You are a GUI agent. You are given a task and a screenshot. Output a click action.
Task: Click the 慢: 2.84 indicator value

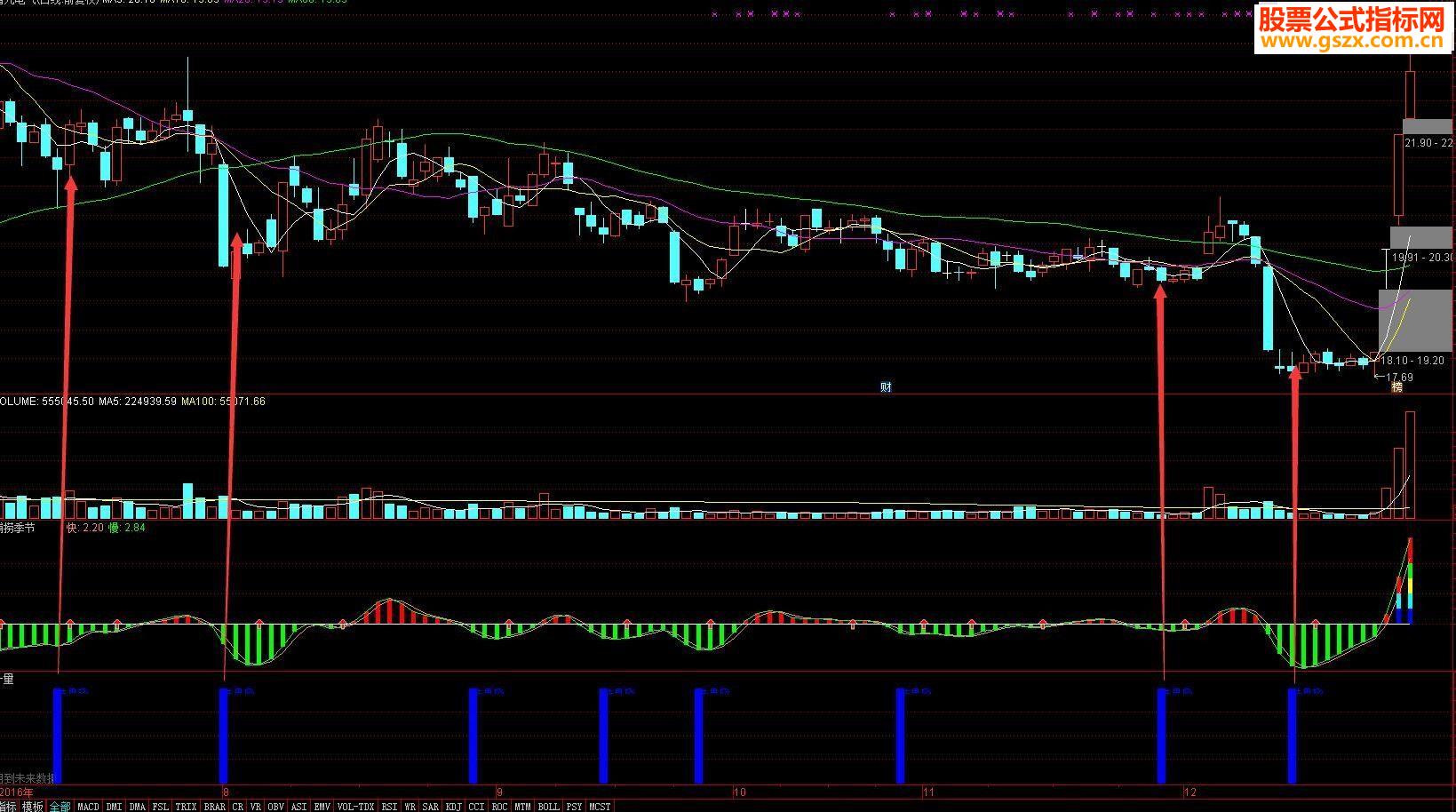126,528
